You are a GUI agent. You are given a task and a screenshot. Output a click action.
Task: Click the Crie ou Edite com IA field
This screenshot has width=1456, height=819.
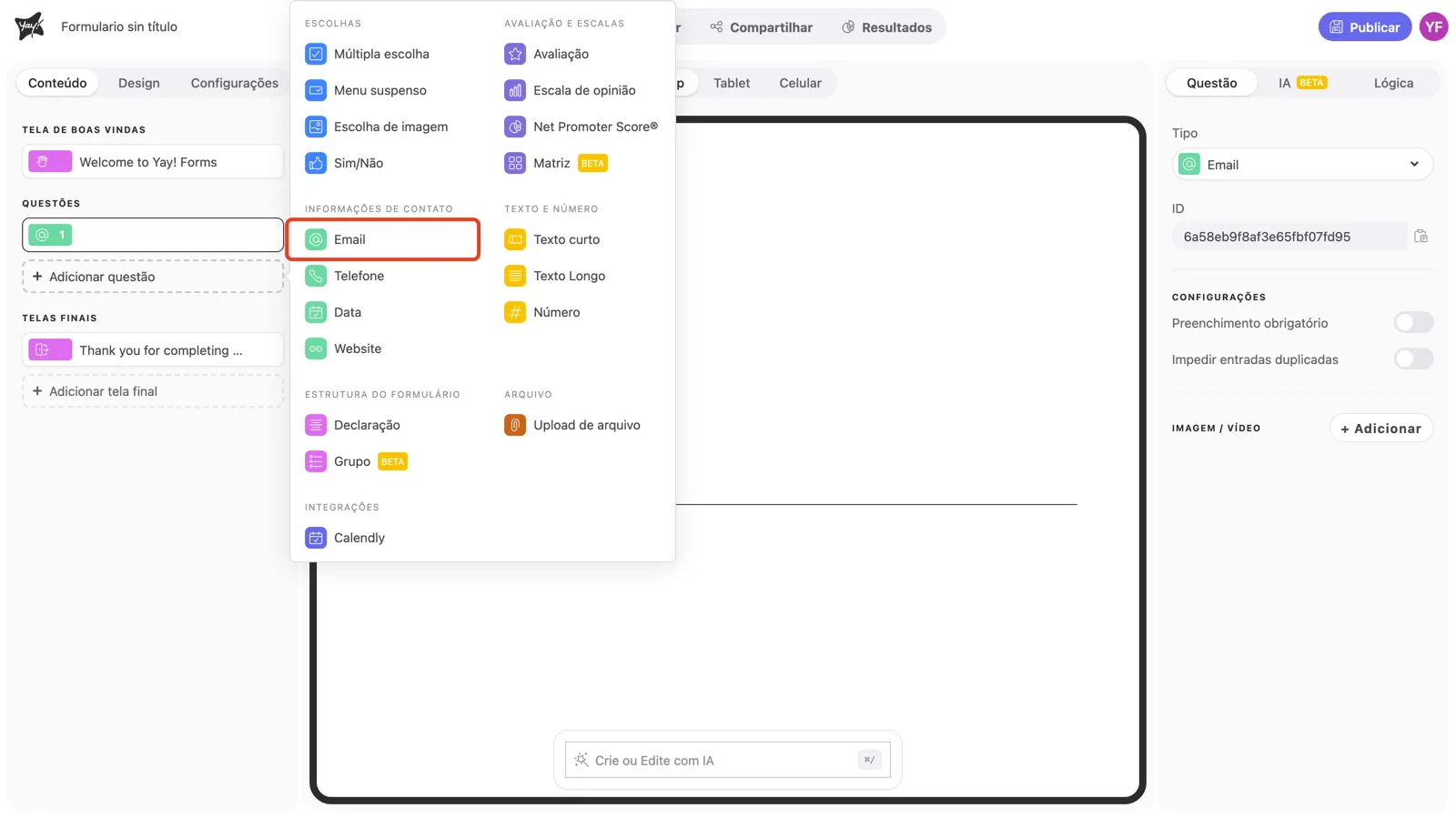(x=727, y=760)
